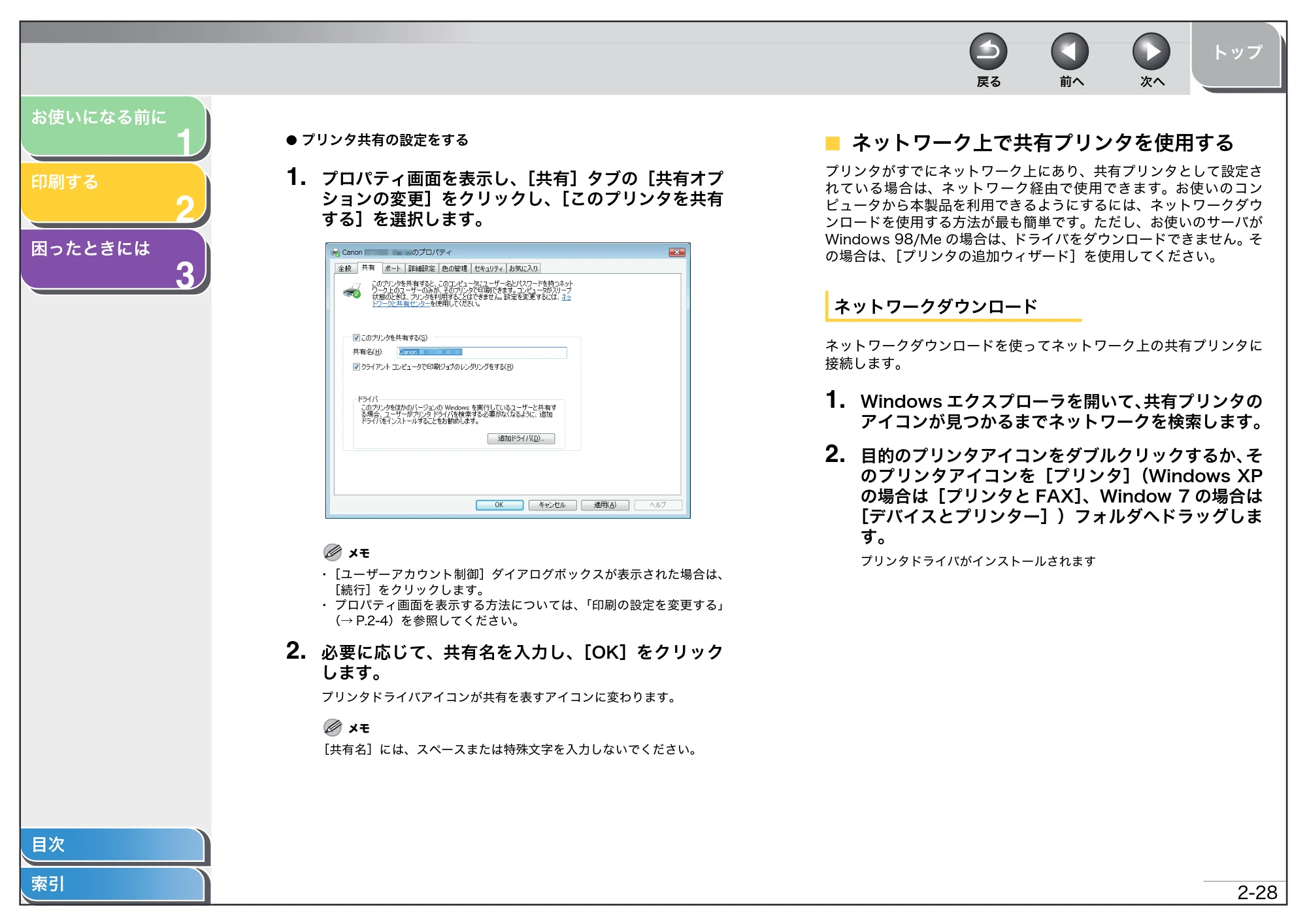Go to next page with 次へ icon
Screen dimensions: 1307x924
pyautogui.click(x=1151, y=52)
